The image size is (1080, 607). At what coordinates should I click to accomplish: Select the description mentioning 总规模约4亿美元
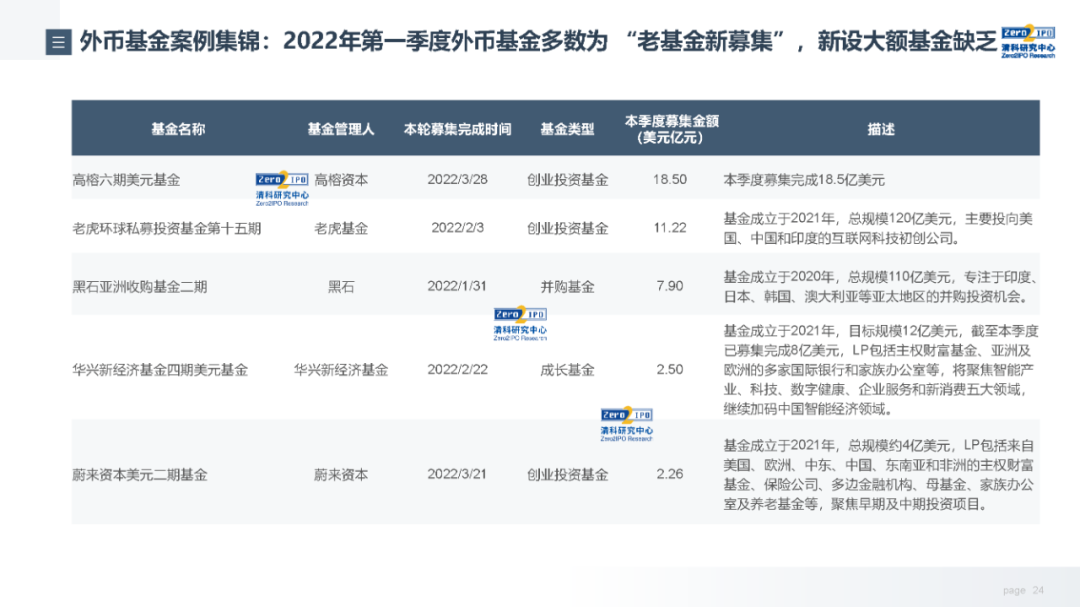879,475
